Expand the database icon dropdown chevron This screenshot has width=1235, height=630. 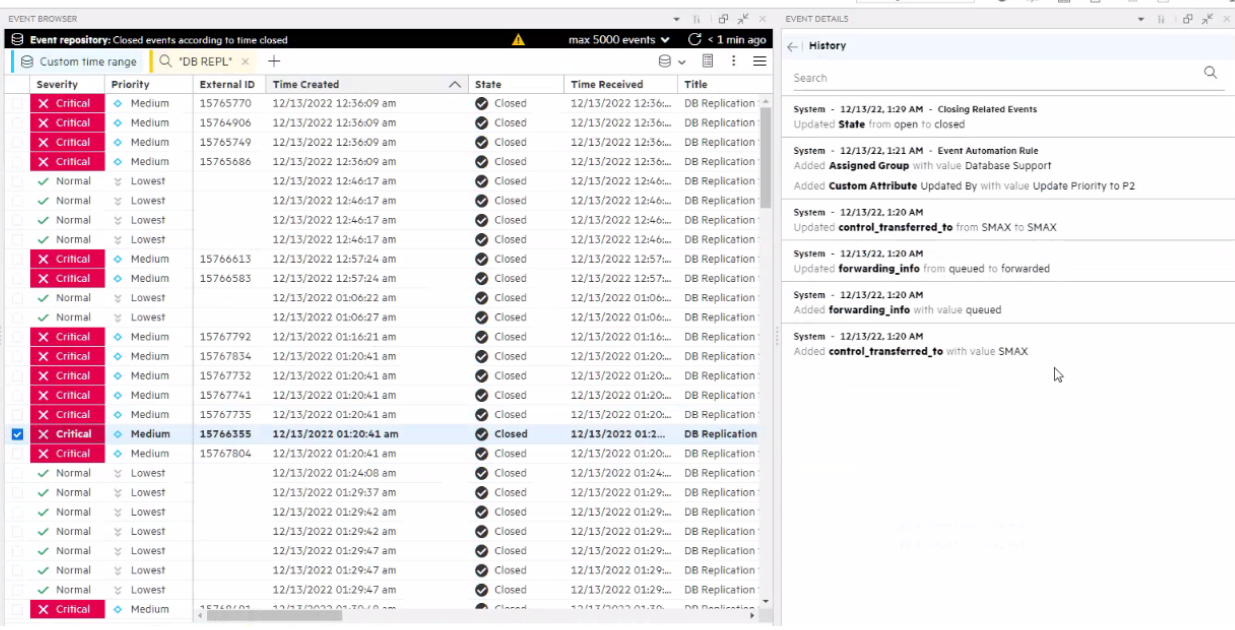[683, 61]
